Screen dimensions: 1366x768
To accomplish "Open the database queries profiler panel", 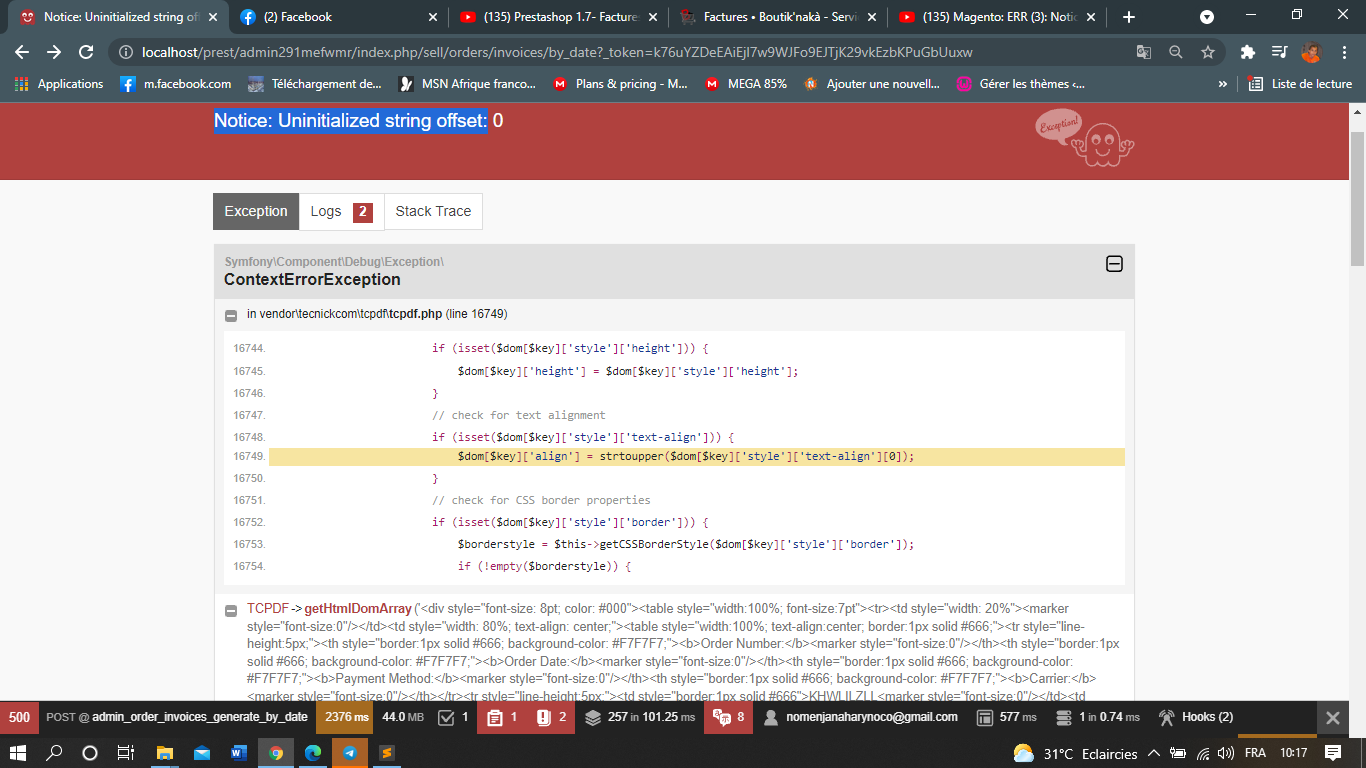I will click(x=639, y=717).
